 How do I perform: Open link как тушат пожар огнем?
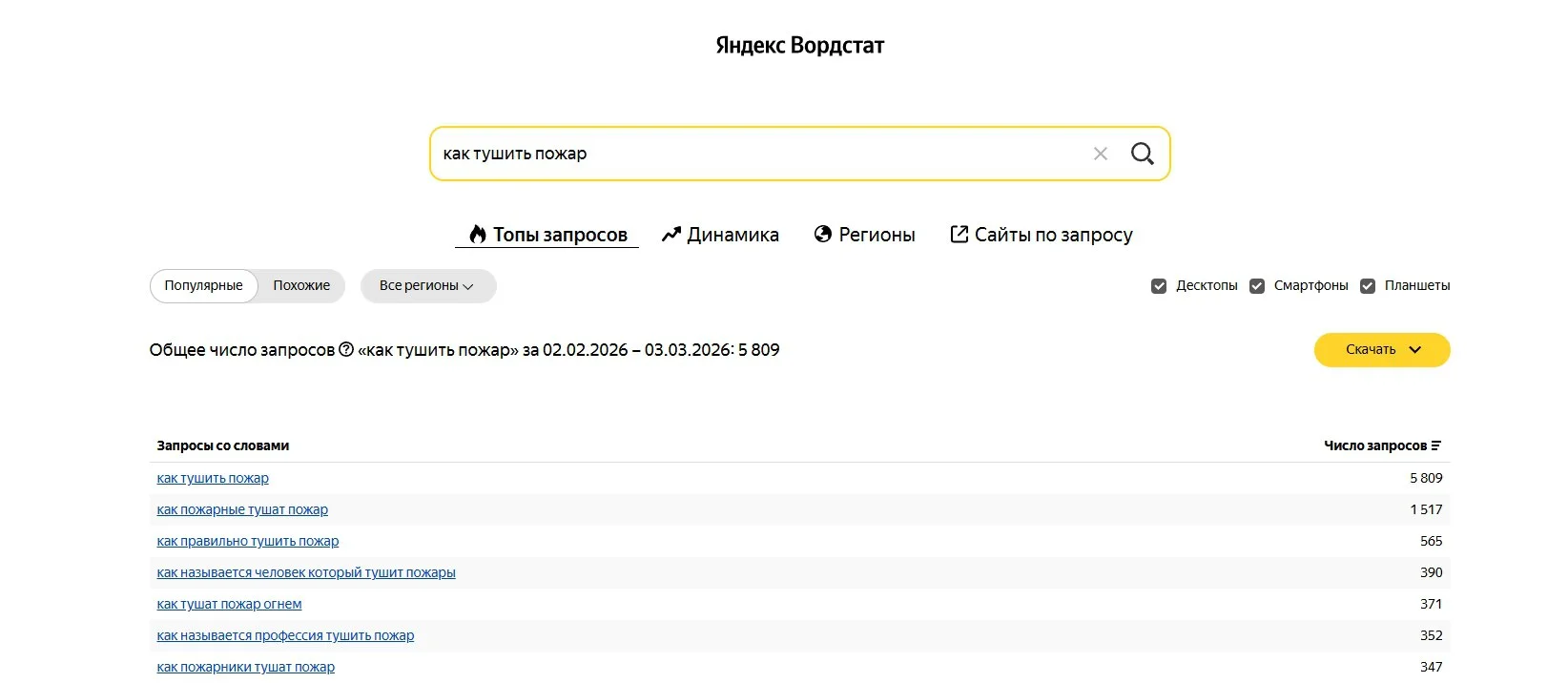click(x=229, y=604)
